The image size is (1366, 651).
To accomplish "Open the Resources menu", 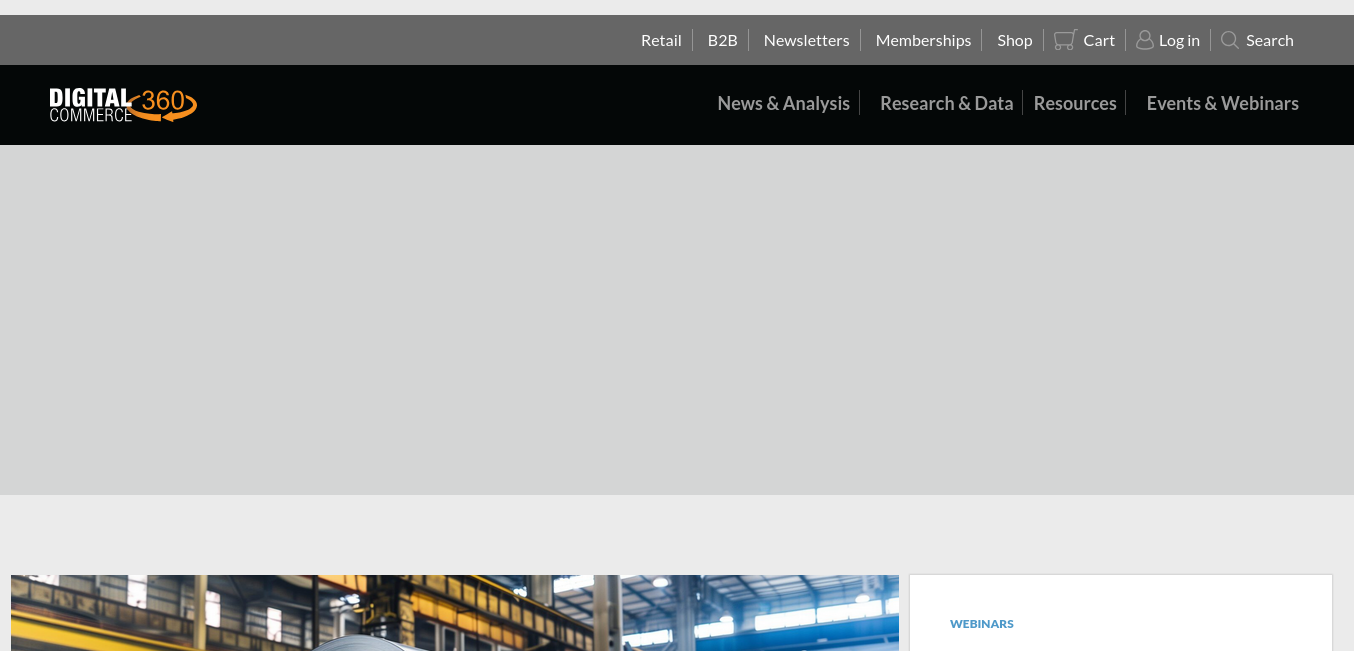I will [1075, 103].
